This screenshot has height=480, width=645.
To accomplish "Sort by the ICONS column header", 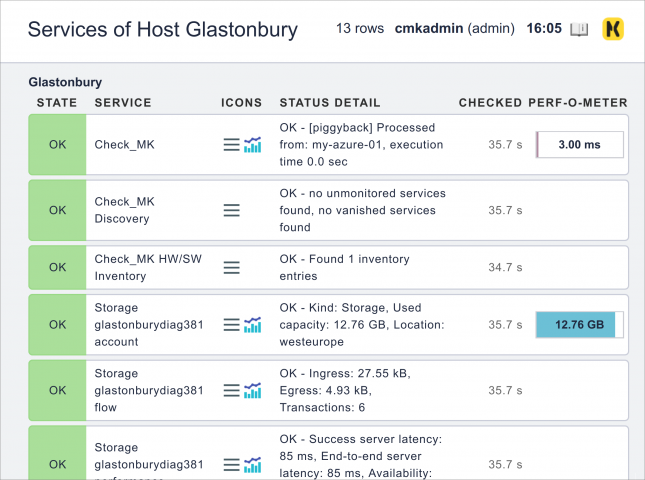I will click(241, 102).
